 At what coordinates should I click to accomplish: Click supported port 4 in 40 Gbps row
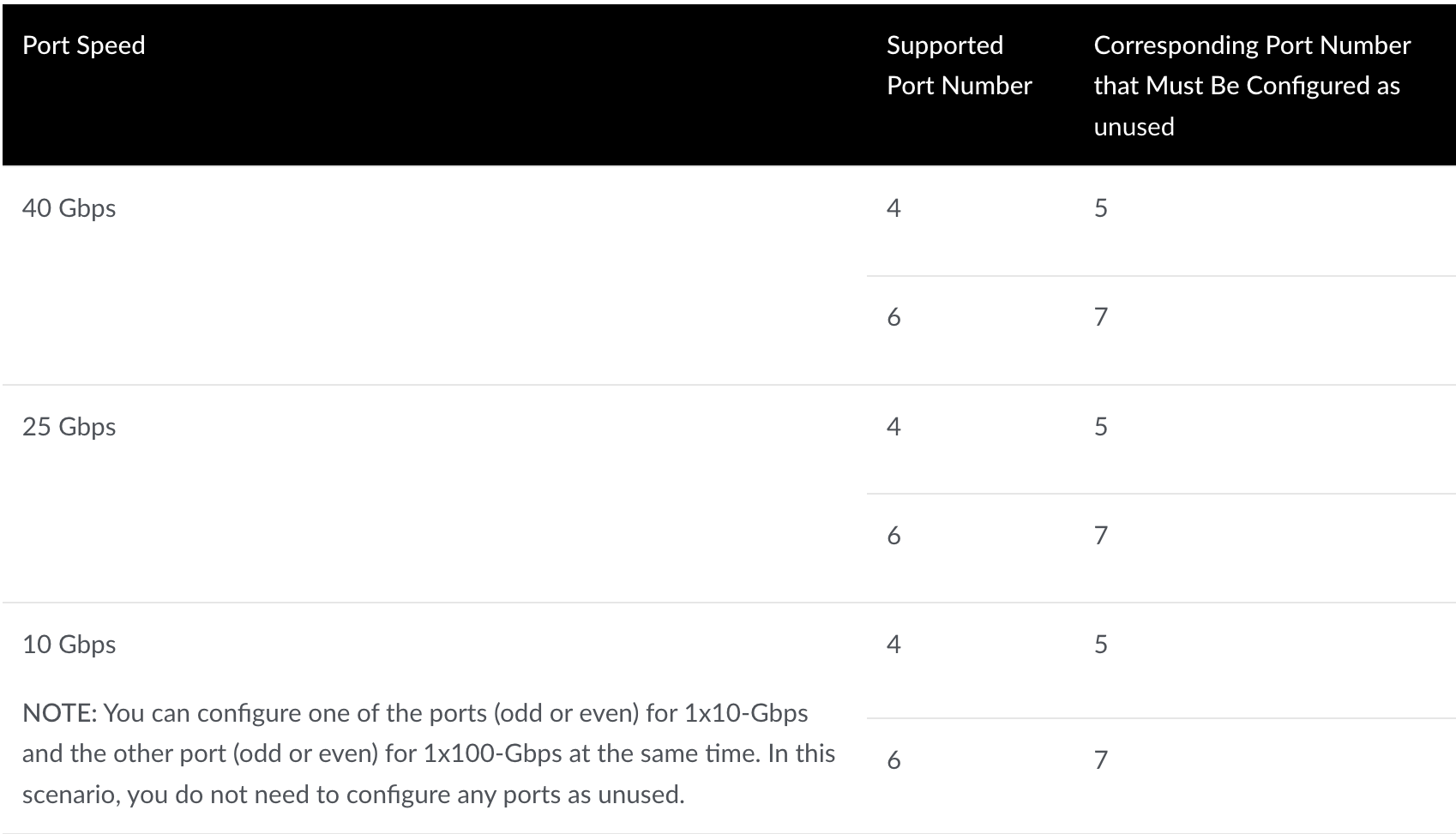tap(893, 208)
